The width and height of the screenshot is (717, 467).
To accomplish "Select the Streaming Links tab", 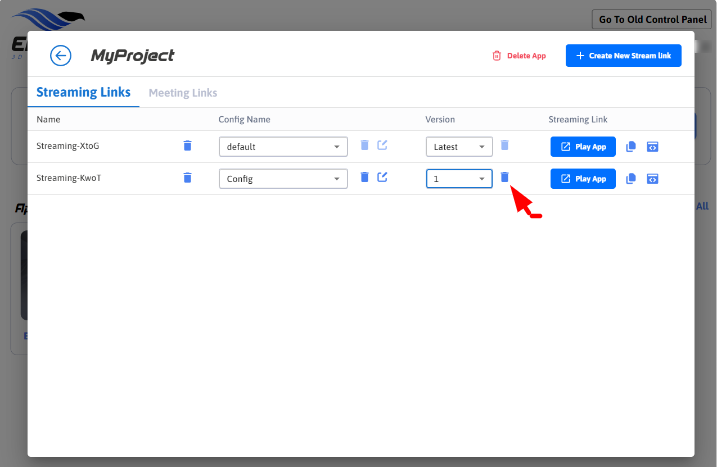I will pos(83,93).
